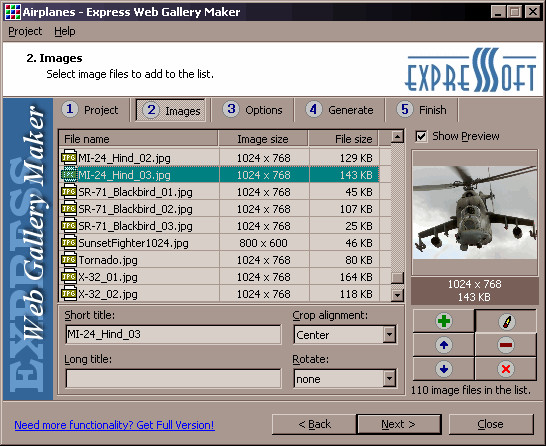Select the MI-24_Hind_02.jpg file name
Screen dimensions: 546x446
pyautogui.click(x=125, y=158)
